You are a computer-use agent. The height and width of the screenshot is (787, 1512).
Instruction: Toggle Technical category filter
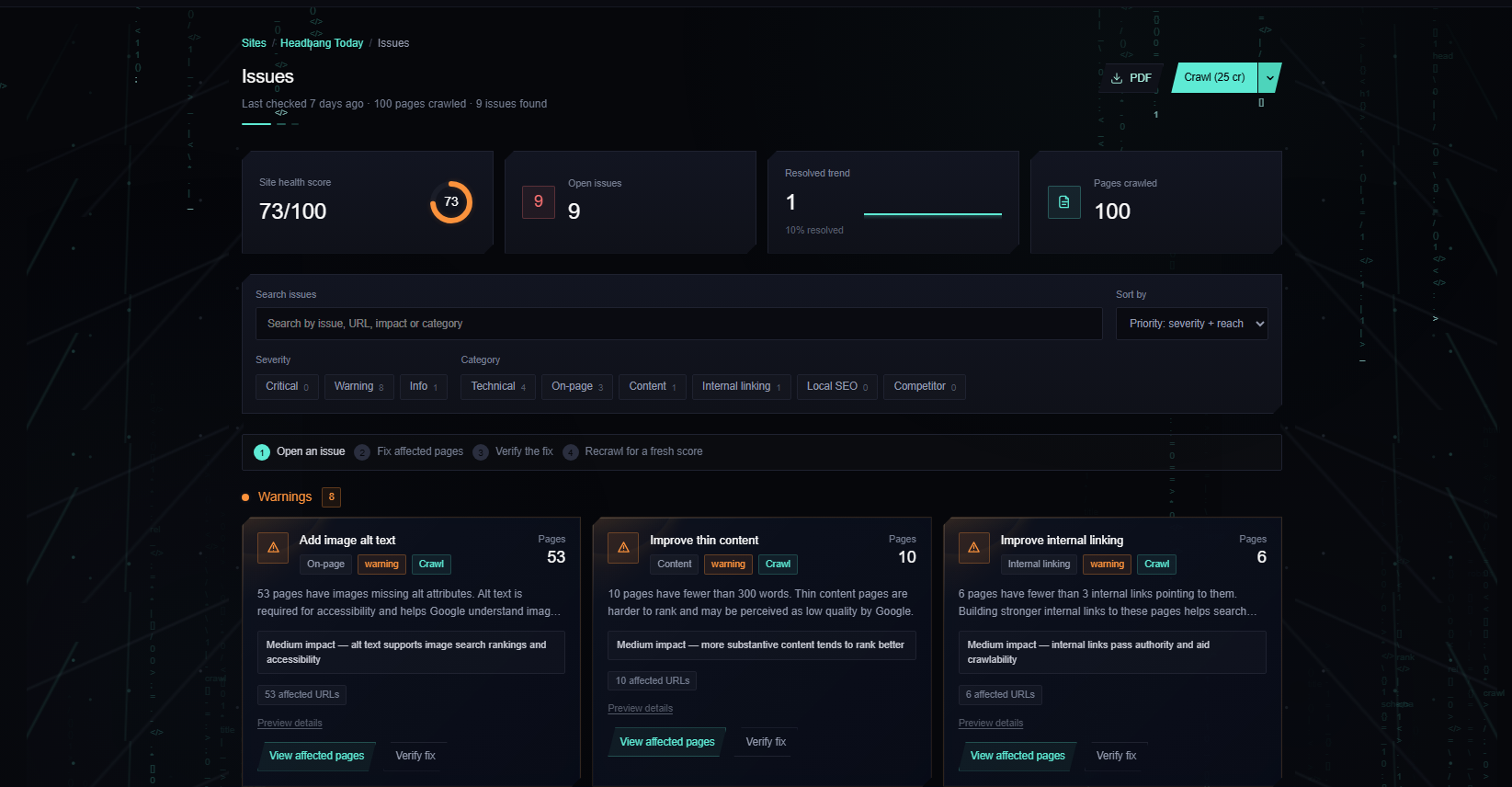(498, 386)
